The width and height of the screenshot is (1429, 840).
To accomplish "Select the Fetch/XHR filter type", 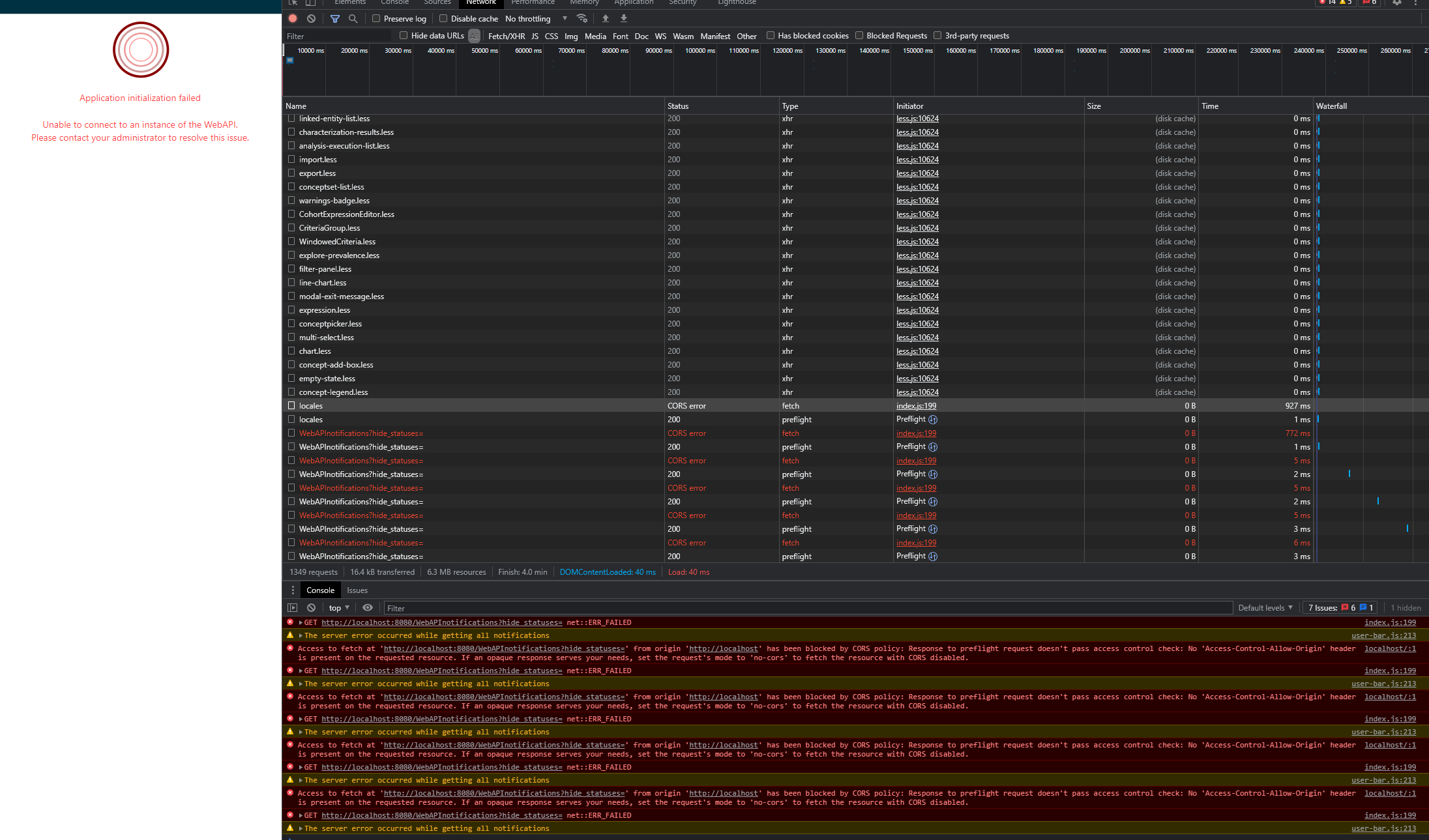I will (507, 36).
